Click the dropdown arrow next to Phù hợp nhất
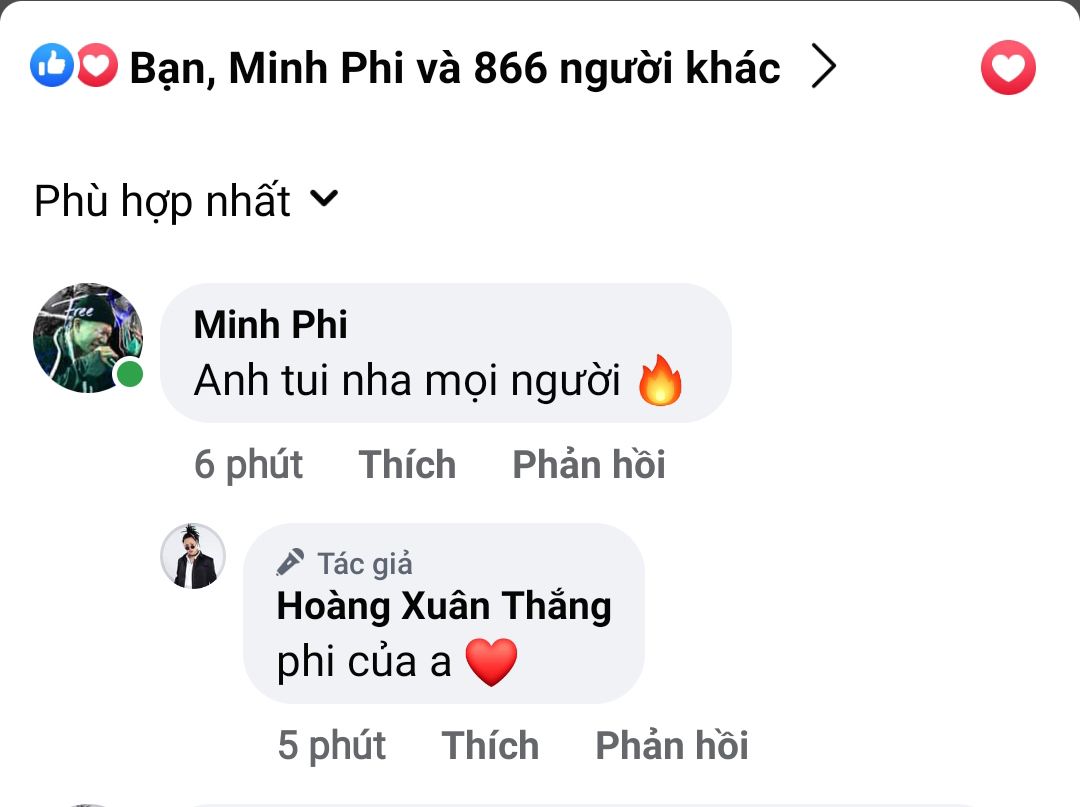 [x=324, y=198]
